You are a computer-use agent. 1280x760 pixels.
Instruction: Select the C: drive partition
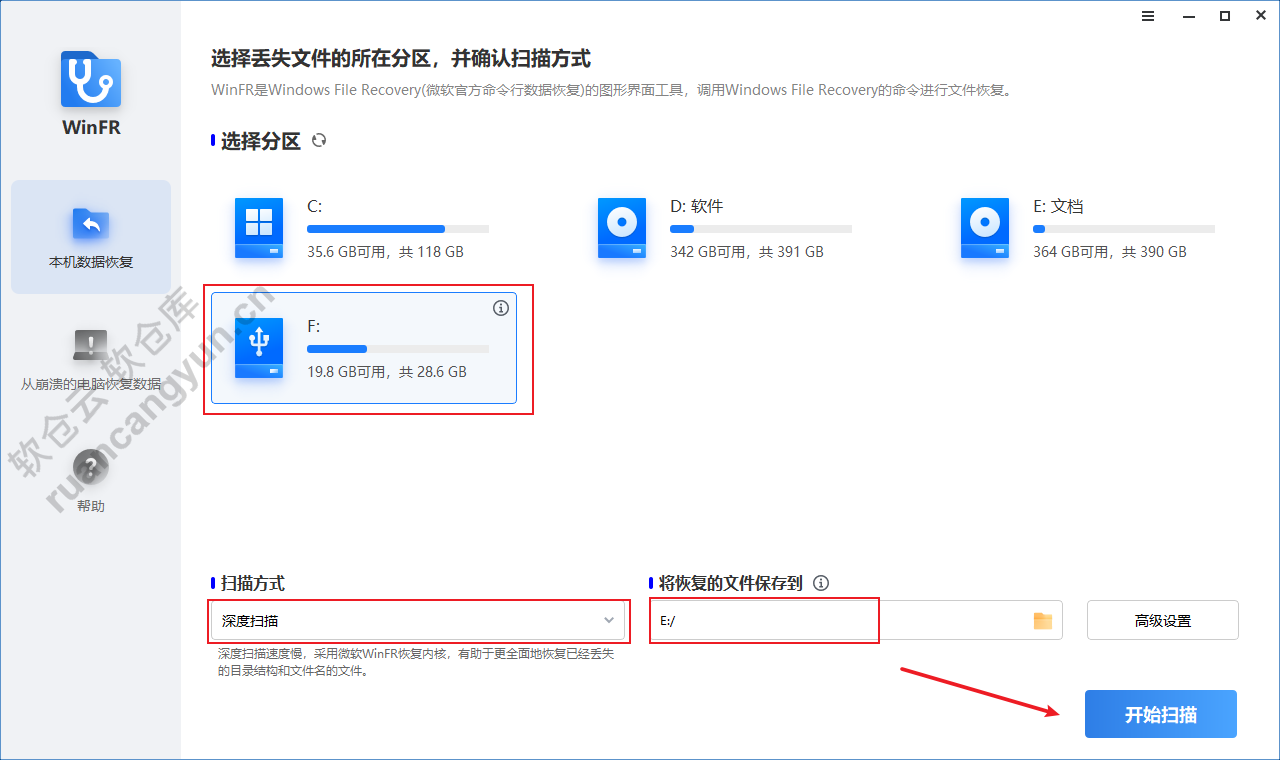(x=364, y=228)
